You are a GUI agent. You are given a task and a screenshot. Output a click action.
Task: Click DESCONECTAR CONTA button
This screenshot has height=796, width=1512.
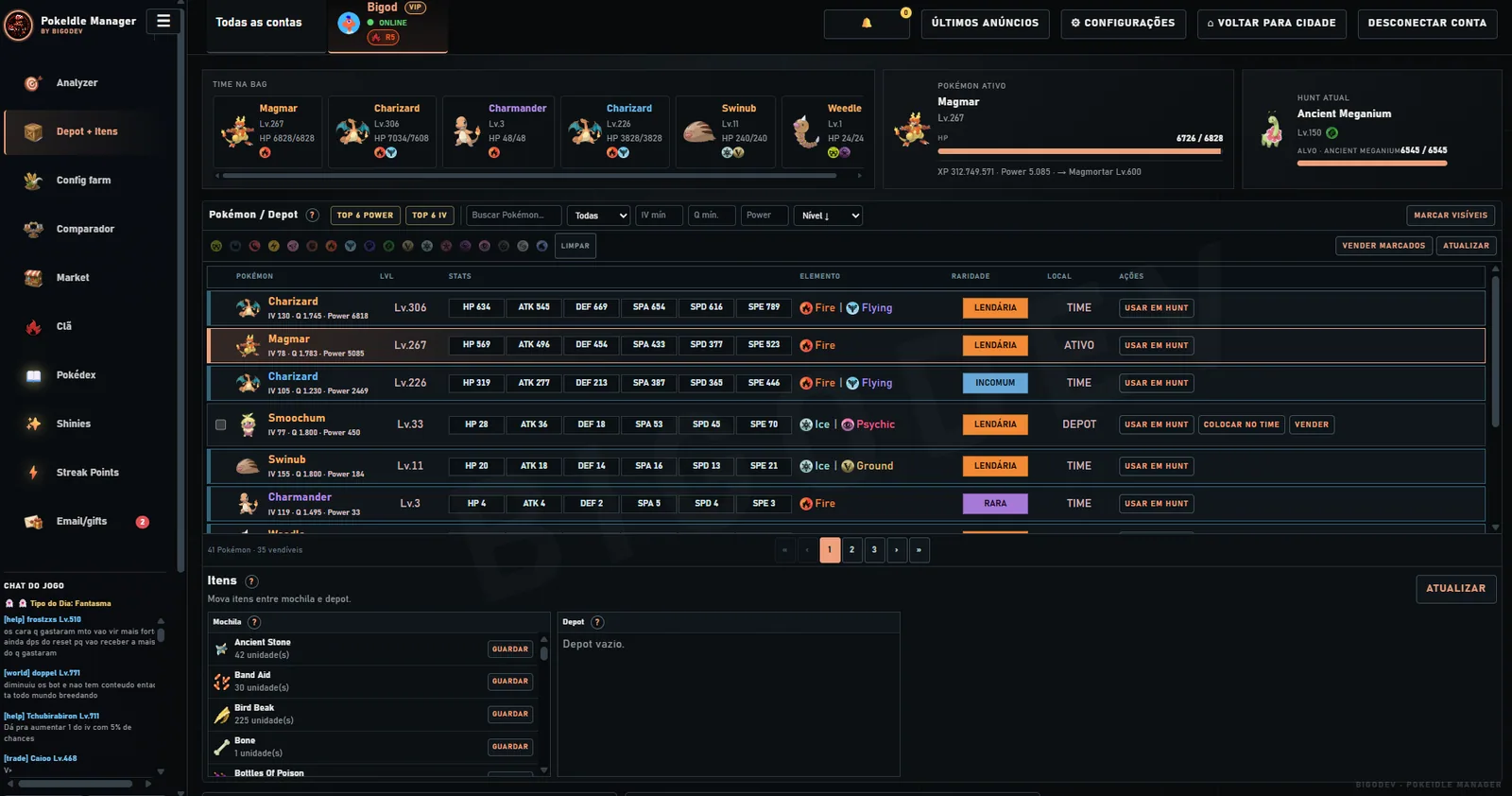(x=1427, y=23)
